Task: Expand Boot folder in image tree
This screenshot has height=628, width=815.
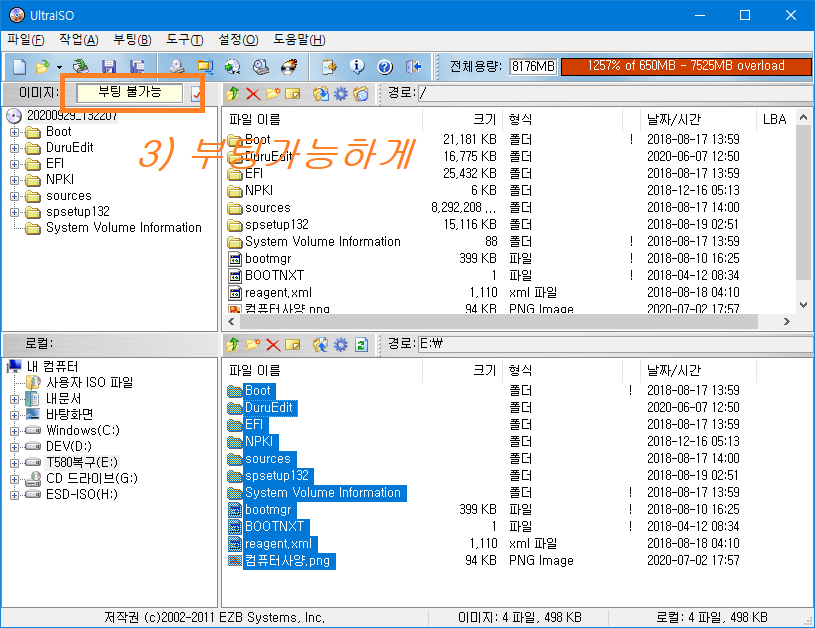Action: point(15,133)
